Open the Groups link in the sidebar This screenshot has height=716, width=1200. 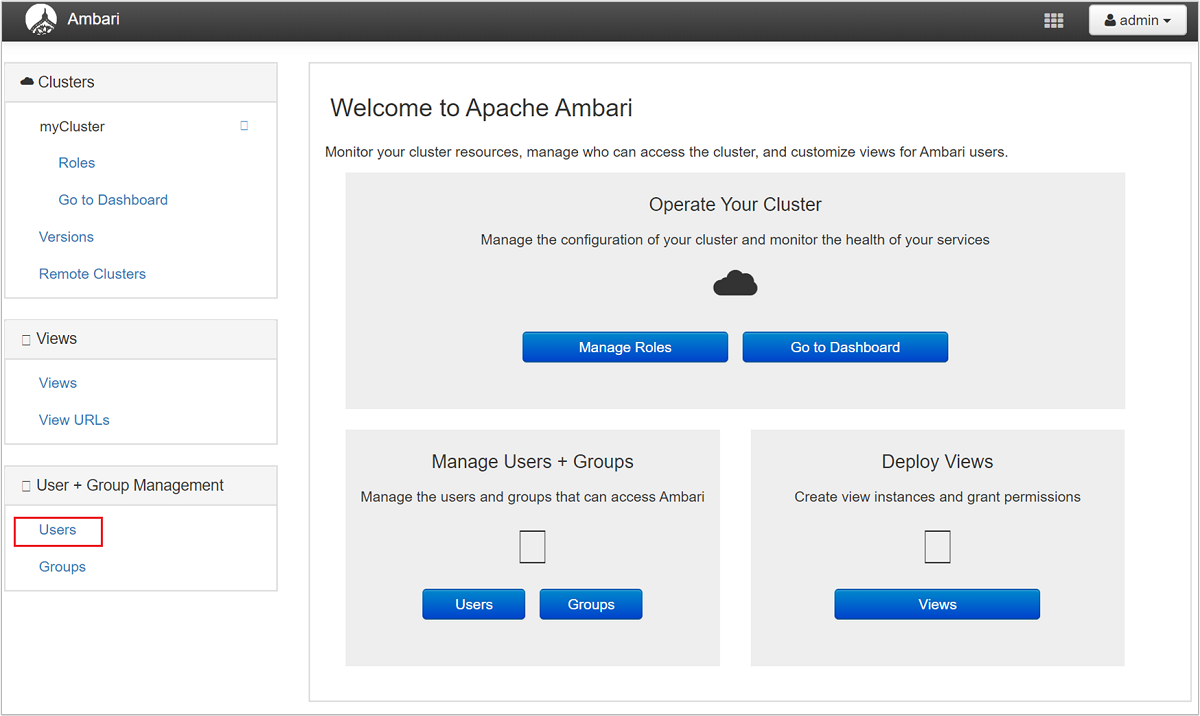62,566
